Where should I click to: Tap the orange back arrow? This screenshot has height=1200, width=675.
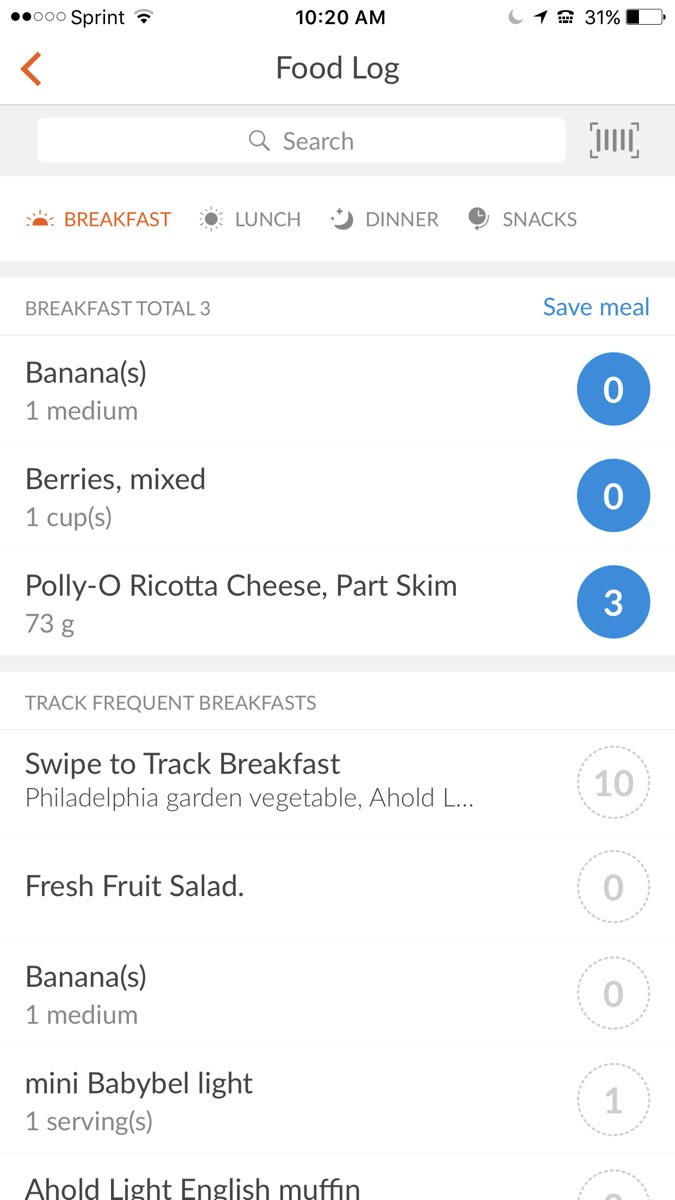point(31,69)
